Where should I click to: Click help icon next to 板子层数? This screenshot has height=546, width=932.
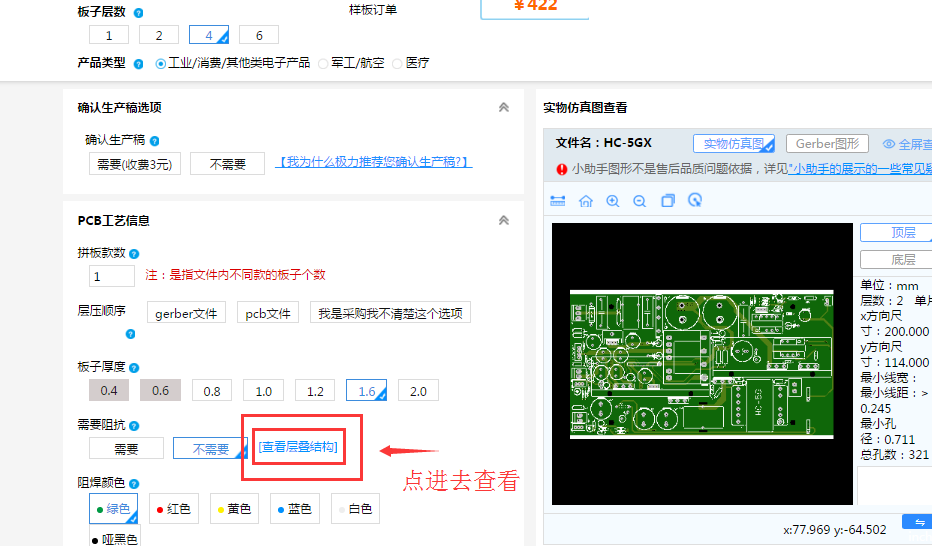click(138, 13)
